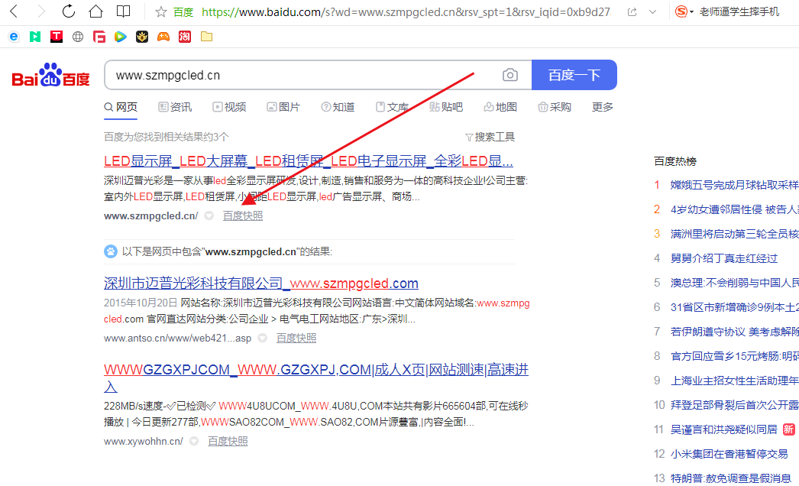Viewport: 799px width, 486px height.
Task: Expand the address bar dropdown chevron
Action: 653,12
